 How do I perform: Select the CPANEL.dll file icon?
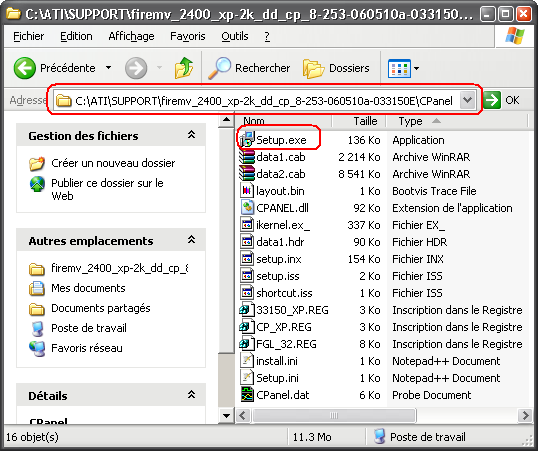pyautogui.click(x=247, y=208)
